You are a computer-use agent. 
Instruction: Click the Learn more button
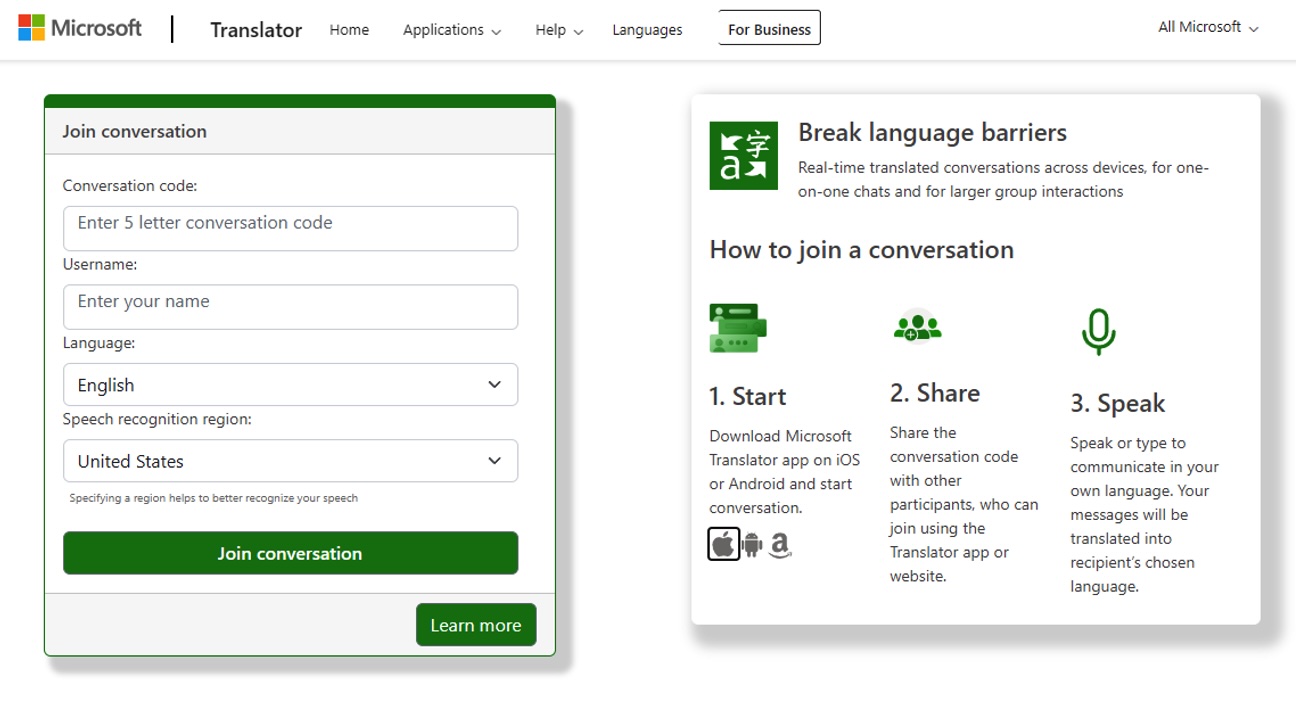click(x=476, y=624)
